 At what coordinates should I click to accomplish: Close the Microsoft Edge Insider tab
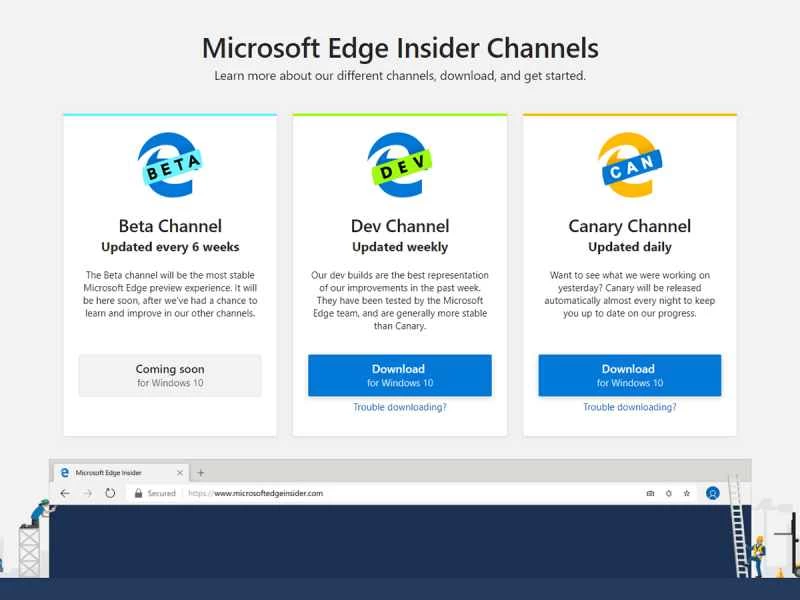(180, 472)
